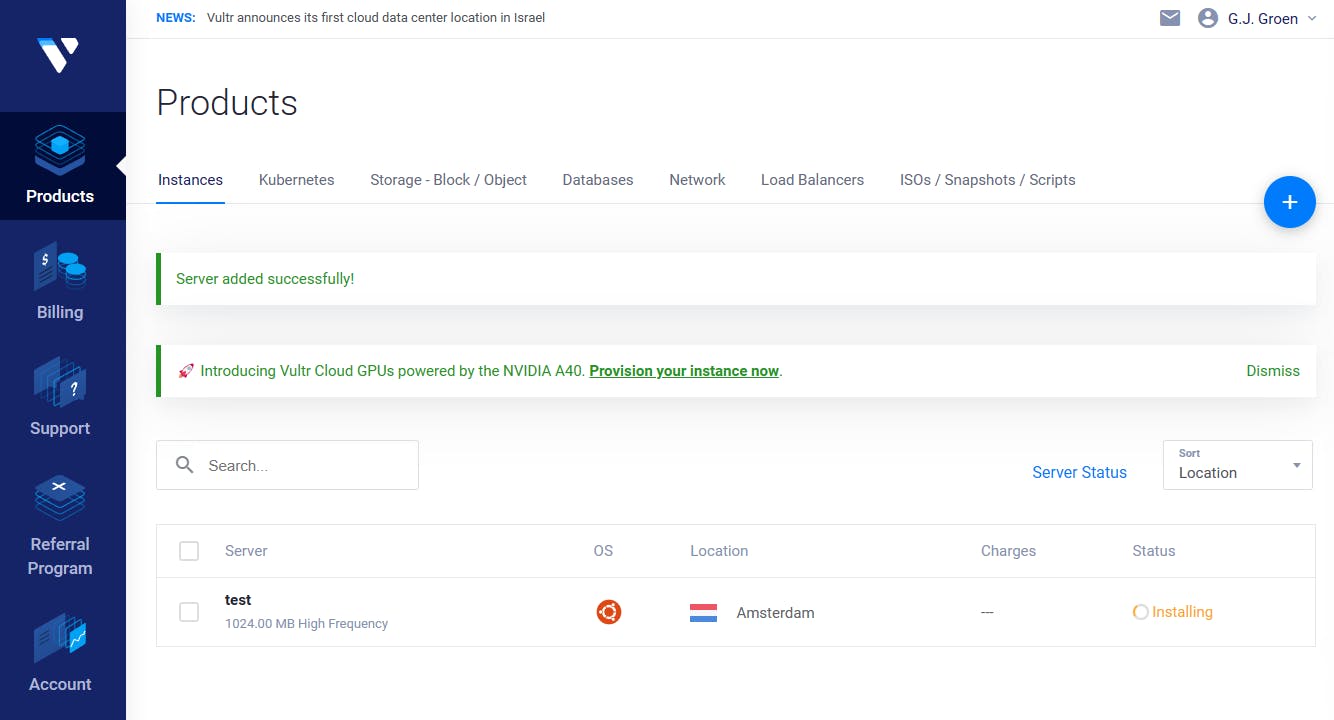Viewport: 1334px width, 720px height.
Task: Click the blue plus deploy button
Action: click(x=1289, y=202)
